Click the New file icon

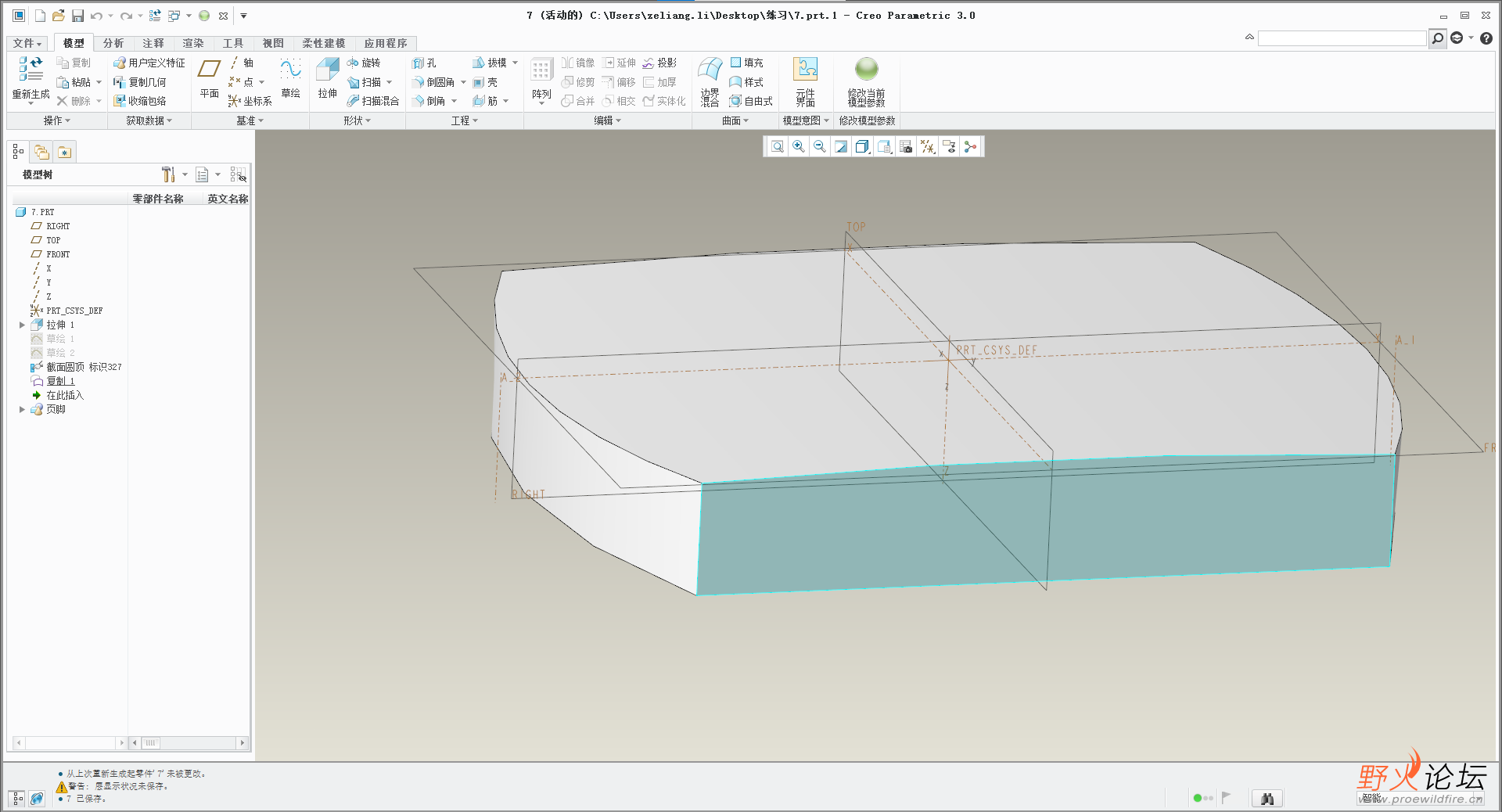(39, 16)
